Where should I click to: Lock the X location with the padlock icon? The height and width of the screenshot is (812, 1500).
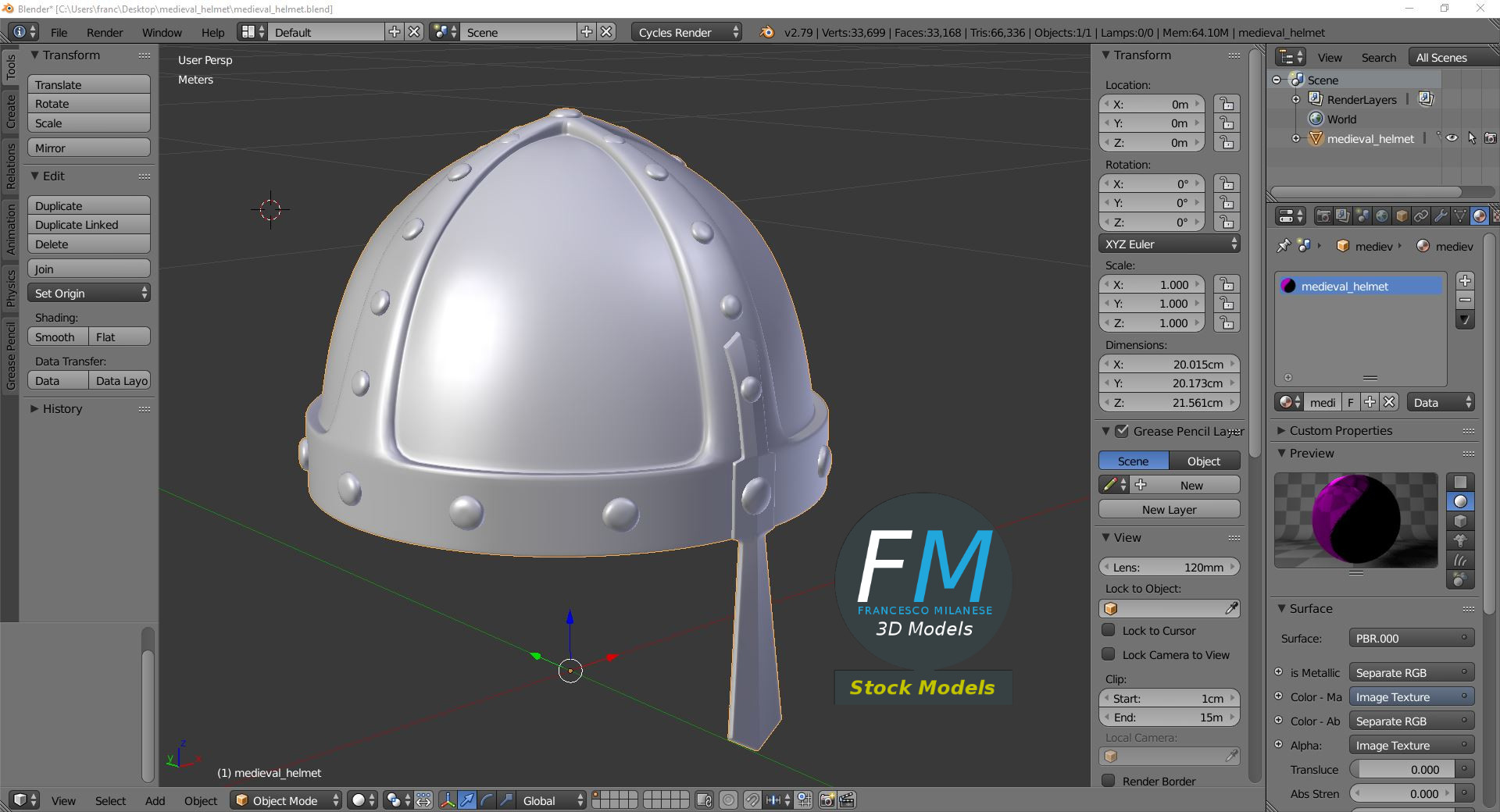pyautogui.click(x=1227, y=105)
